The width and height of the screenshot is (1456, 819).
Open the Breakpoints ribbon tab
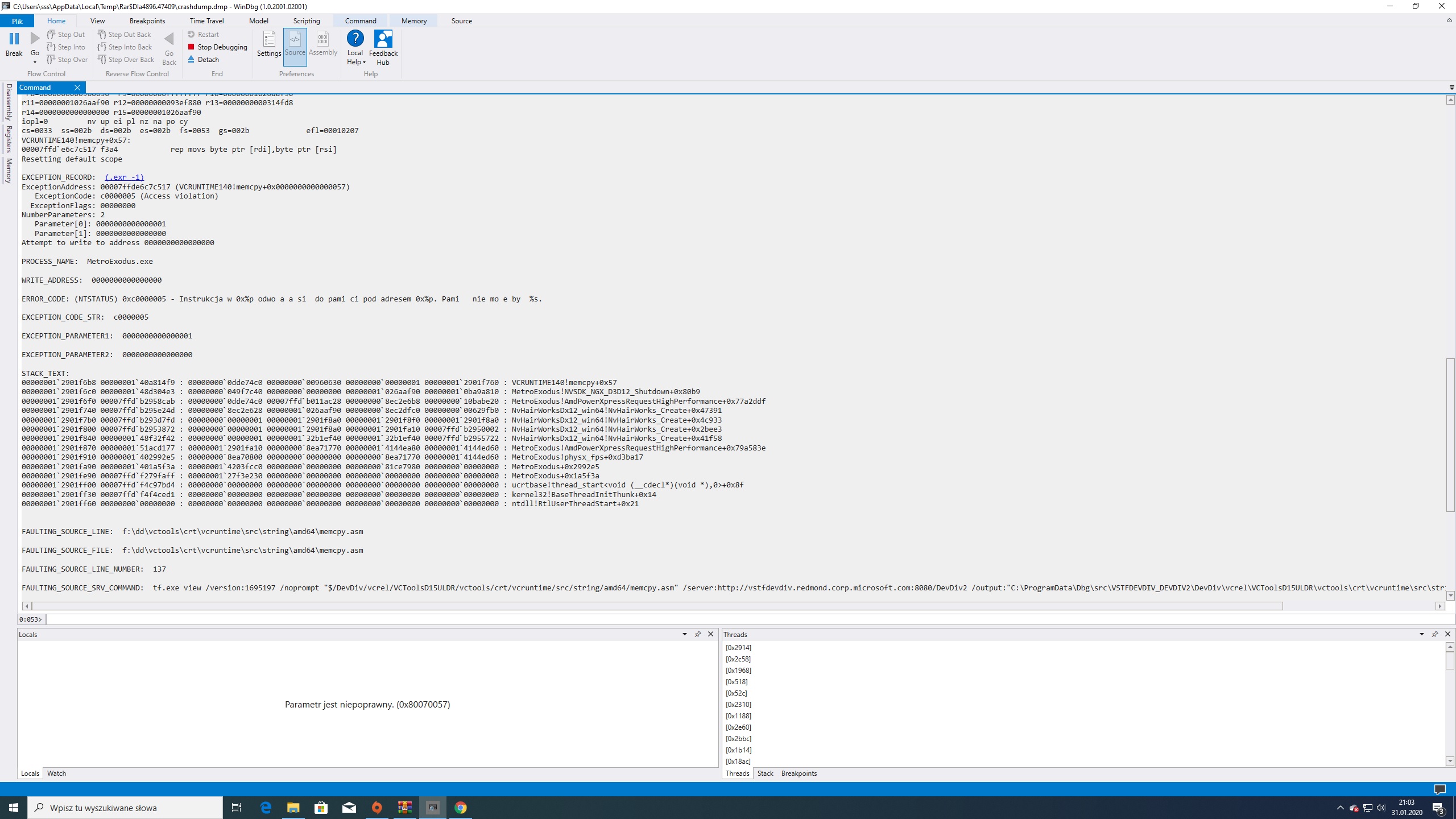point(147,21)
